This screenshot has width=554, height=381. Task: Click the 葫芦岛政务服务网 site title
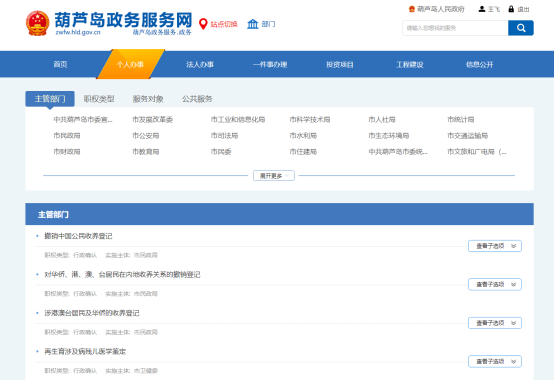click(123, 20)
